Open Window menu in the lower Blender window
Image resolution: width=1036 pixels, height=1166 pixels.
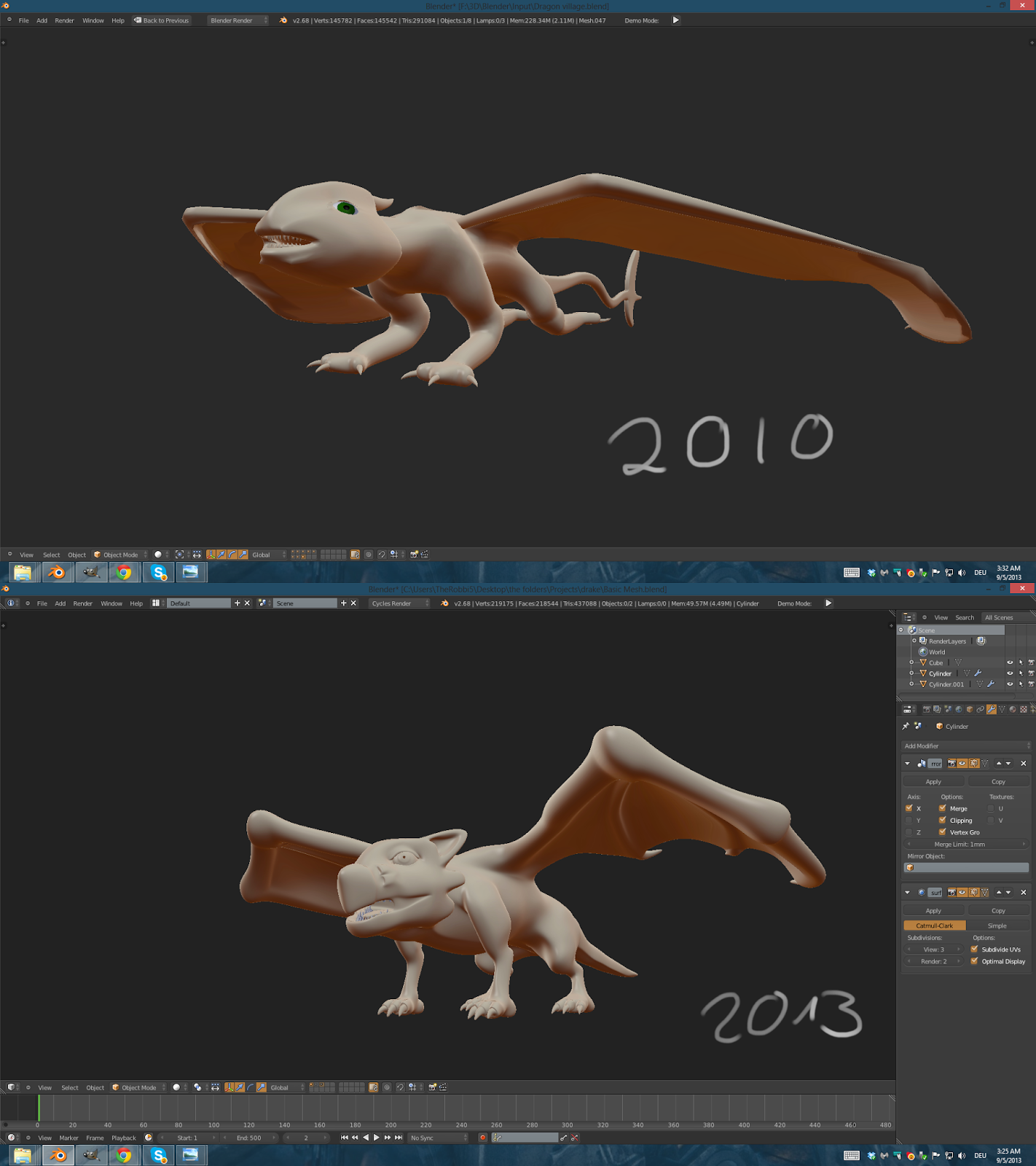[111, 603]
